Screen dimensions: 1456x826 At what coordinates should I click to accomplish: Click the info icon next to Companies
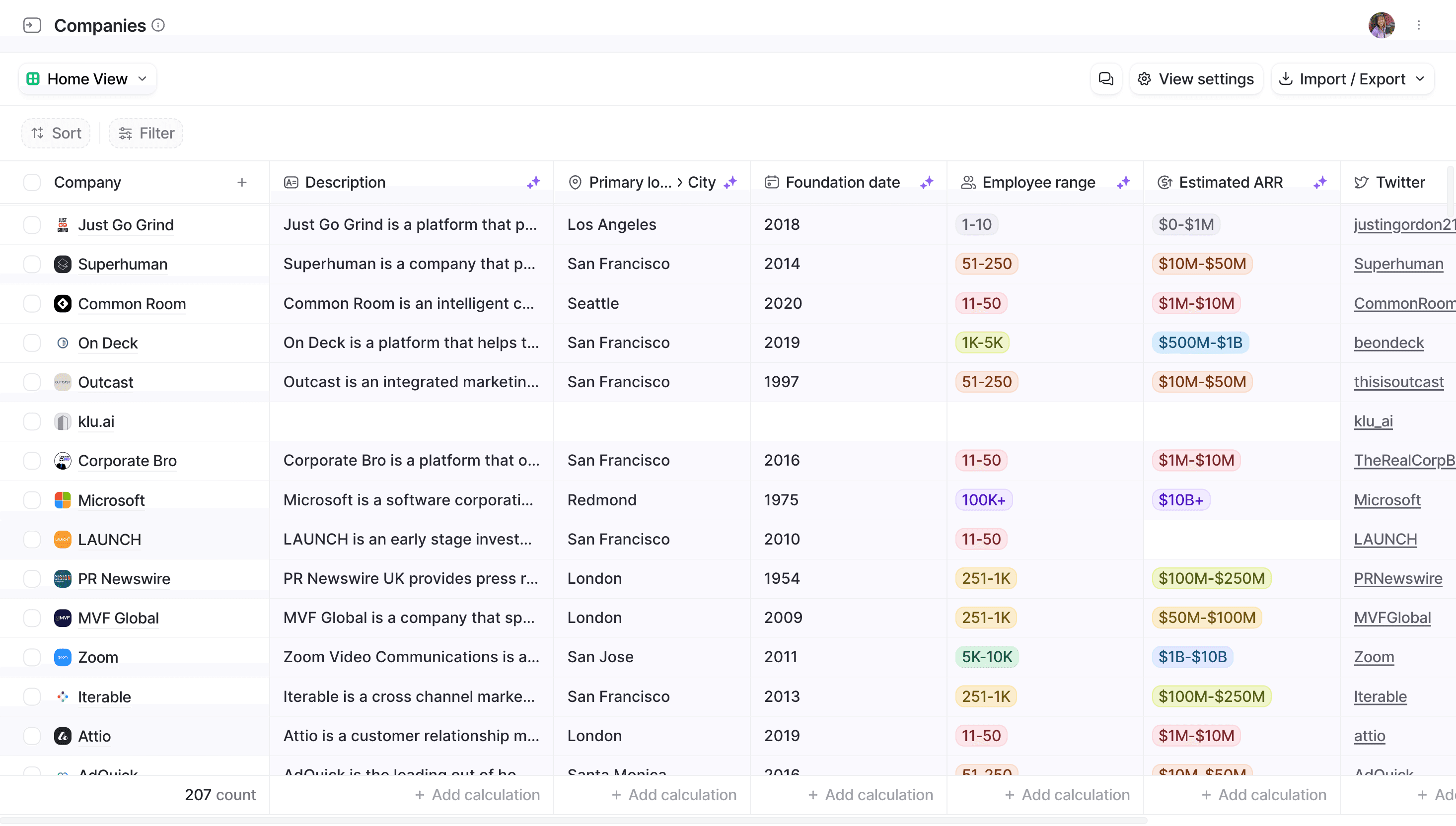coord(158,25)
